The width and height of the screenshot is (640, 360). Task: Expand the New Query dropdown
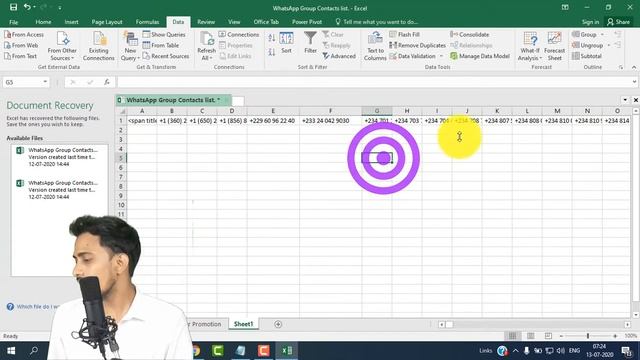[130, 46]
